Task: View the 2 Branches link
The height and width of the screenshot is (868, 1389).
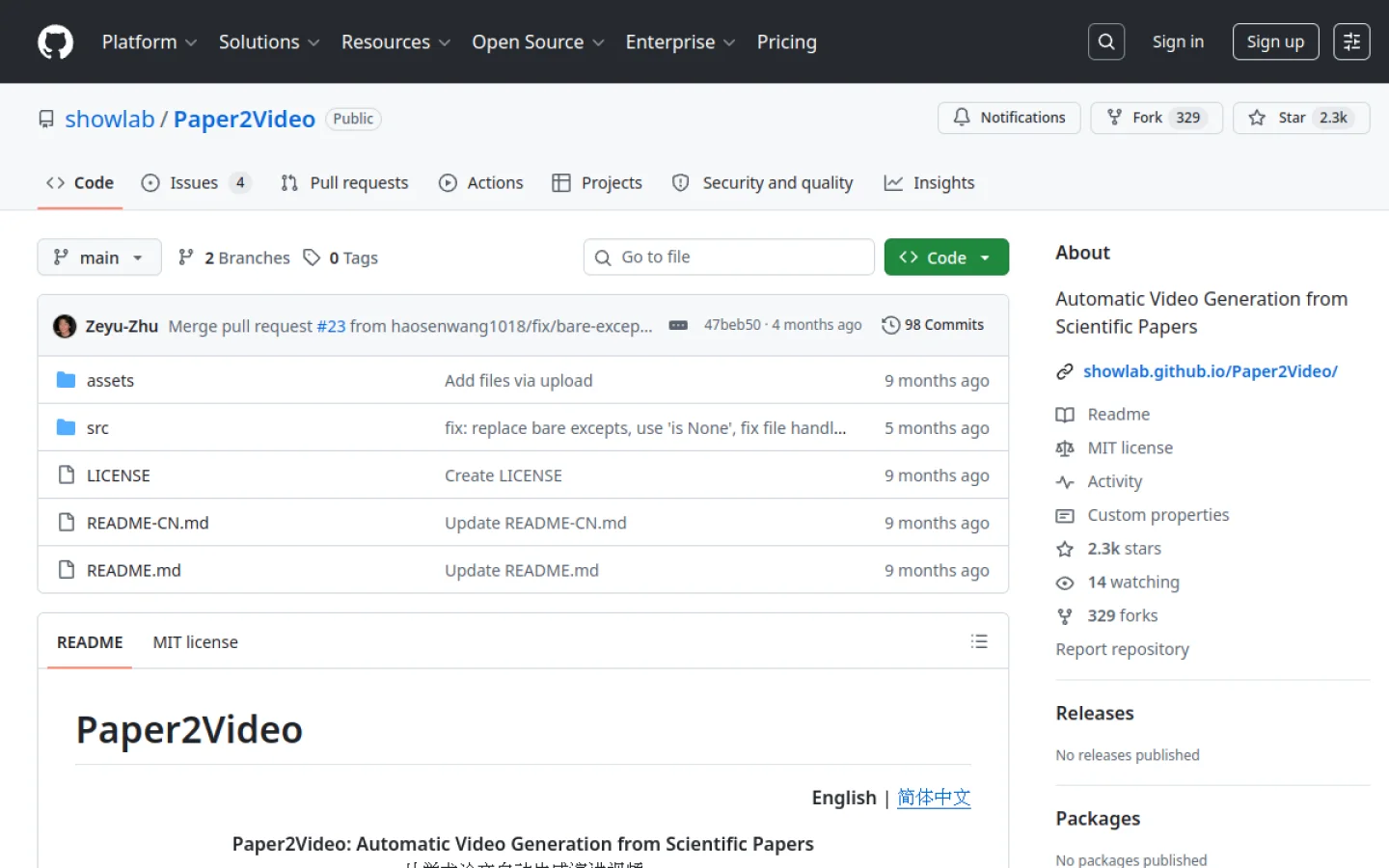Action: point(234,258)
